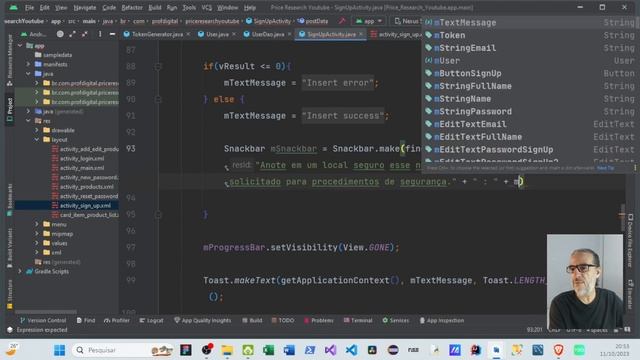Close the SignUpActivity.java tab

tap(361, 34)
